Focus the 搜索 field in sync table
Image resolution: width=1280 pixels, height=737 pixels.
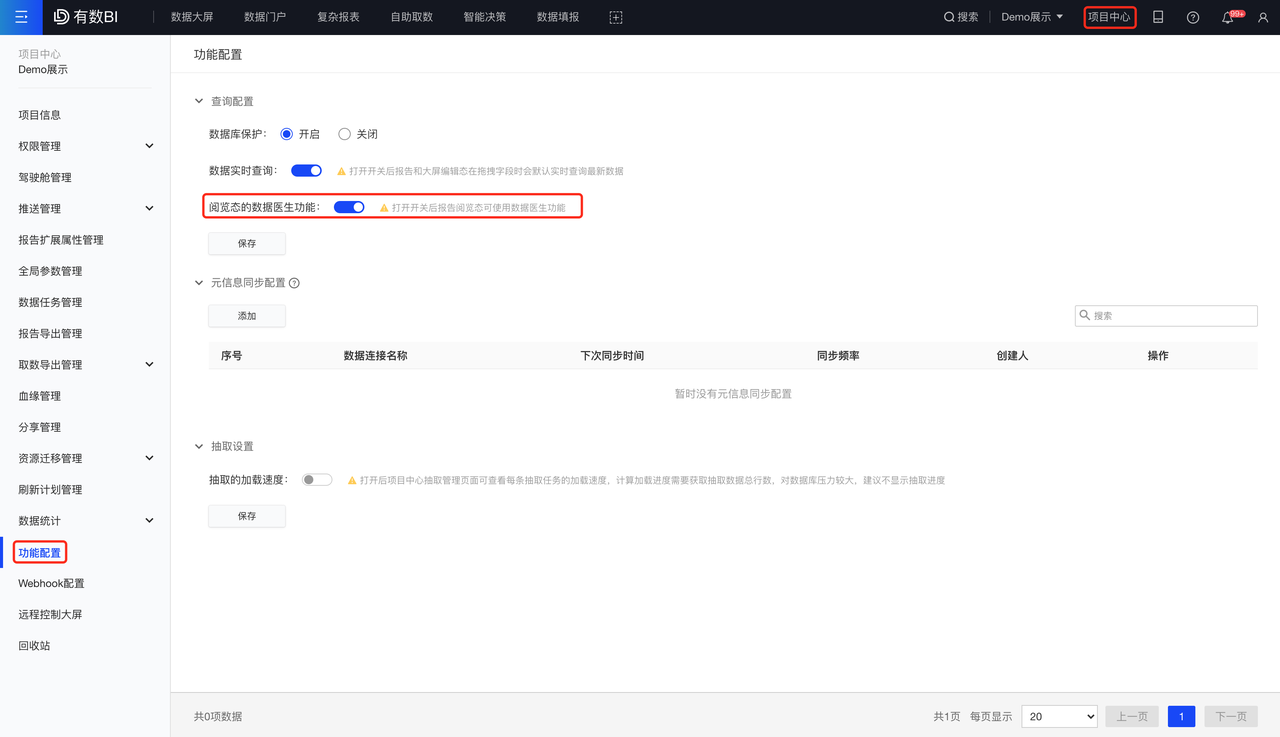1166,315
